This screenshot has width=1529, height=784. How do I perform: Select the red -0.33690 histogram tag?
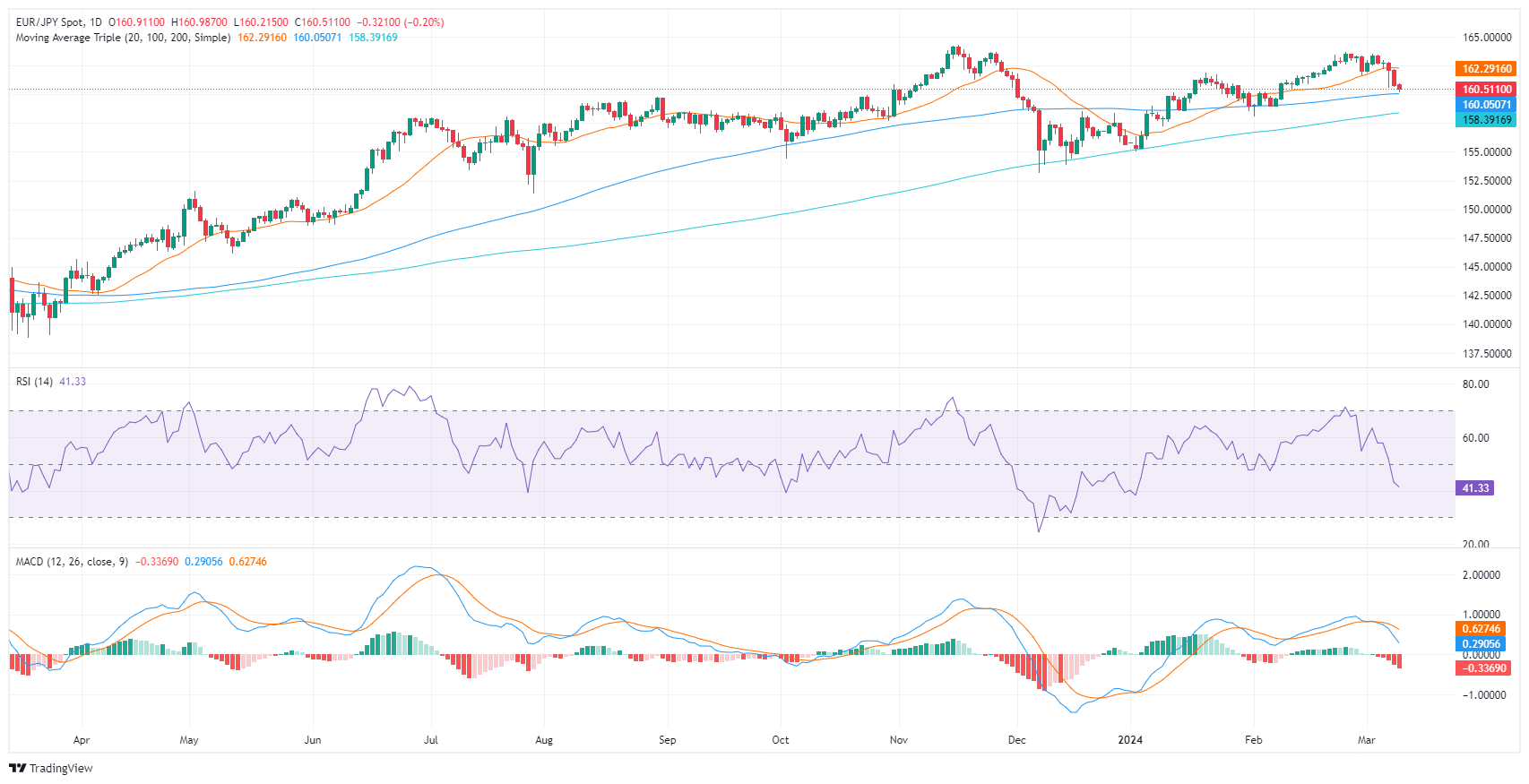click(x=1484, y=668)
